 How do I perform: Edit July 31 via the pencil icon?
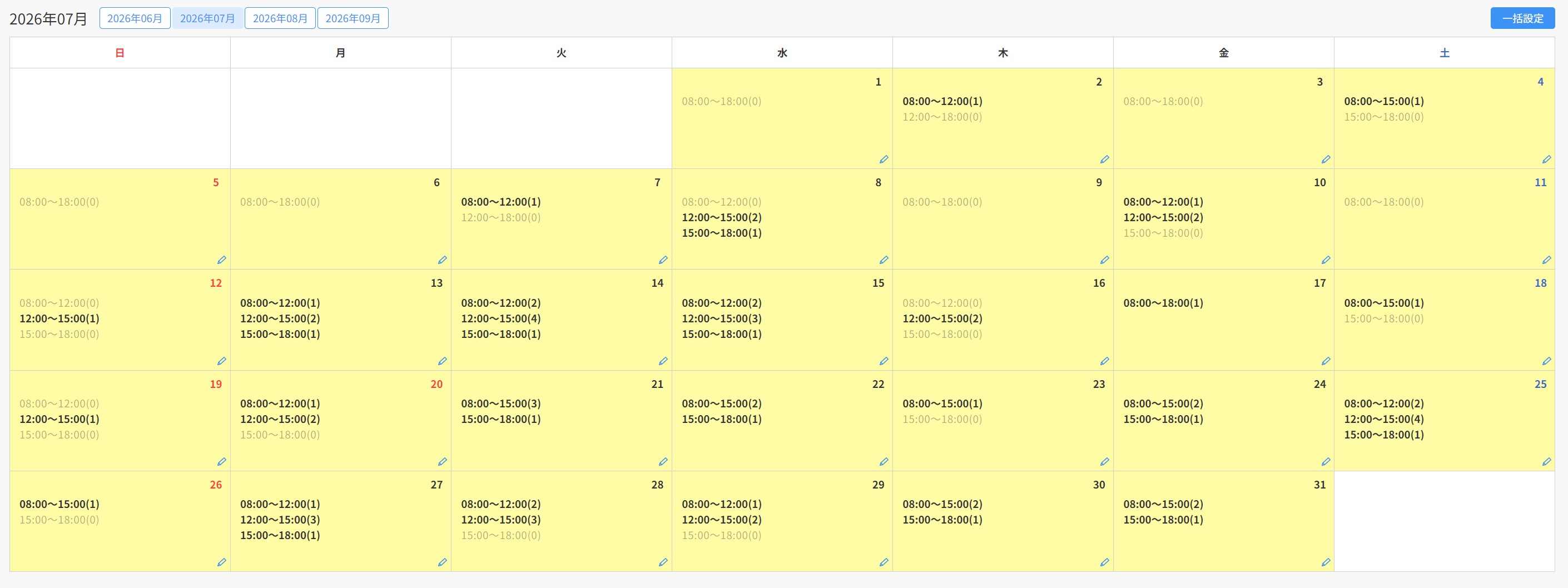tap(1326, 562)
